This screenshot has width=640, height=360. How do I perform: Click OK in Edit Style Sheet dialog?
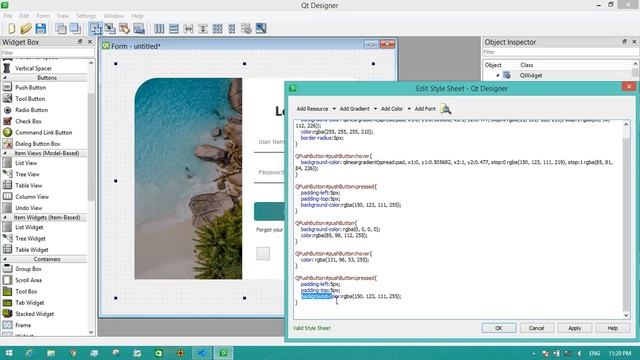pos(499,328)
